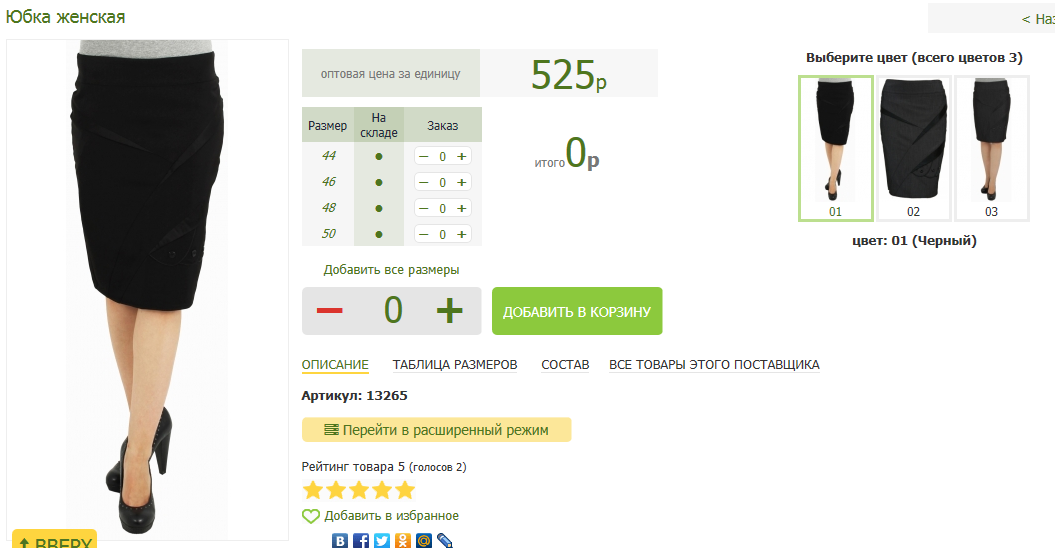Click the green heart favorites icon
Viewport: 1055px width, 548px height.
[x=311, y=516]
